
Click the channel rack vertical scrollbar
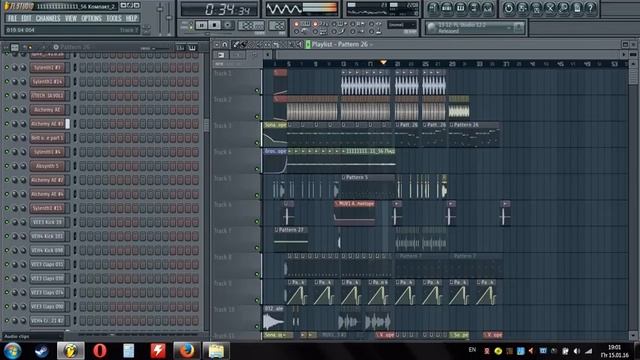point(206,125)
